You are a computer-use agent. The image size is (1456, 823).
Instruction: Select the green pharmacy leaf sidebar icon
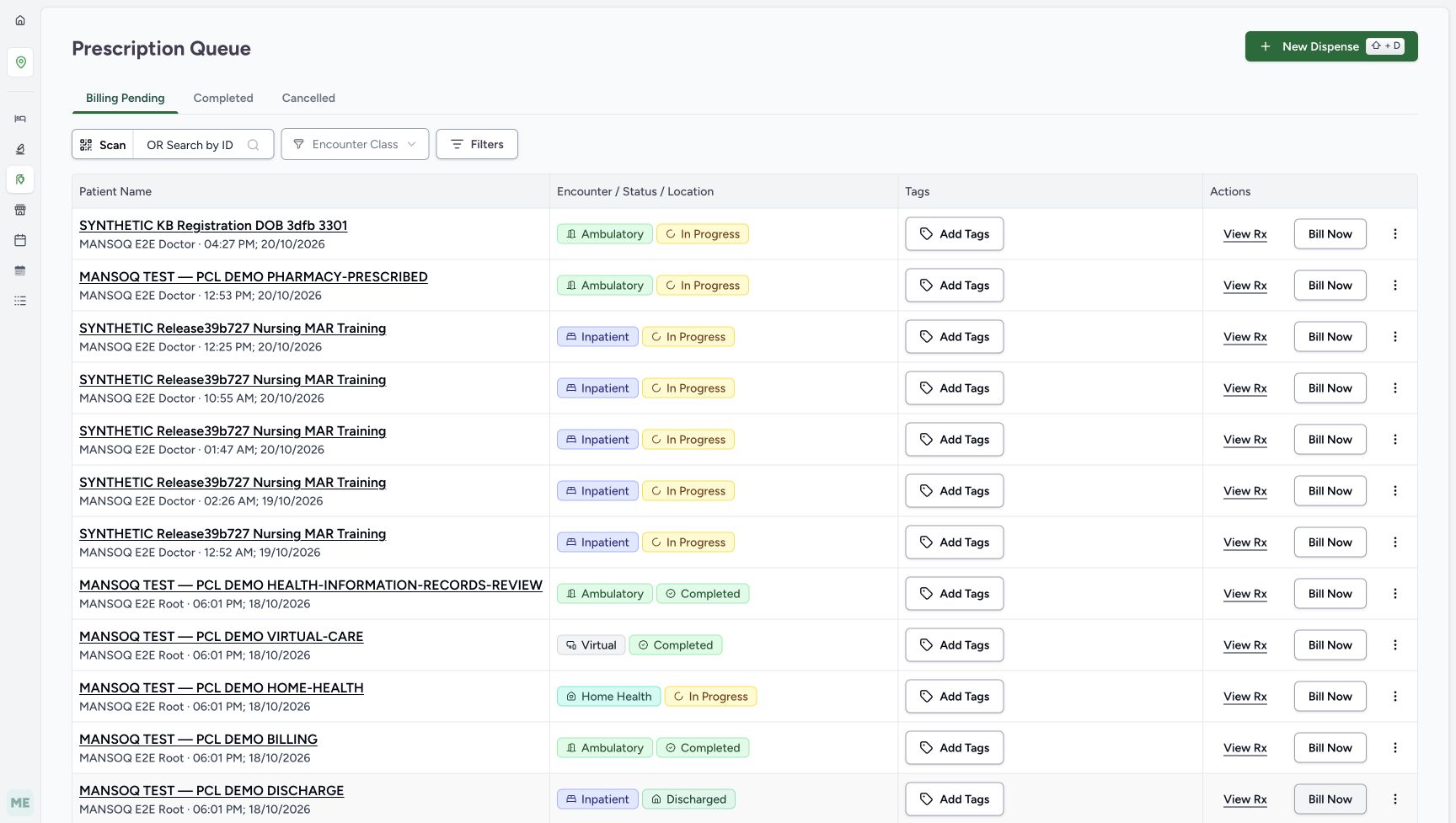(x=20, y=179)
